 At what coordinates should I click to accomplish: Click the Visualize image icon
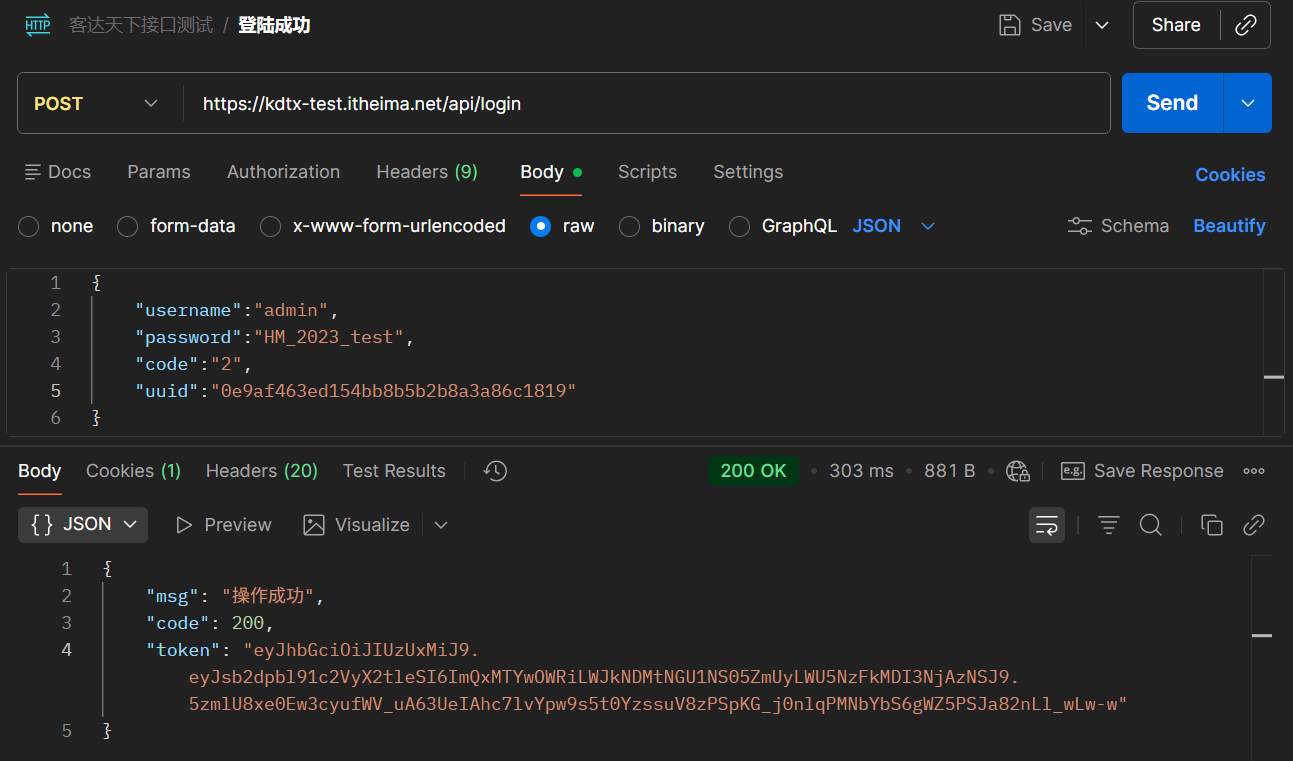[x=314, y=525]
